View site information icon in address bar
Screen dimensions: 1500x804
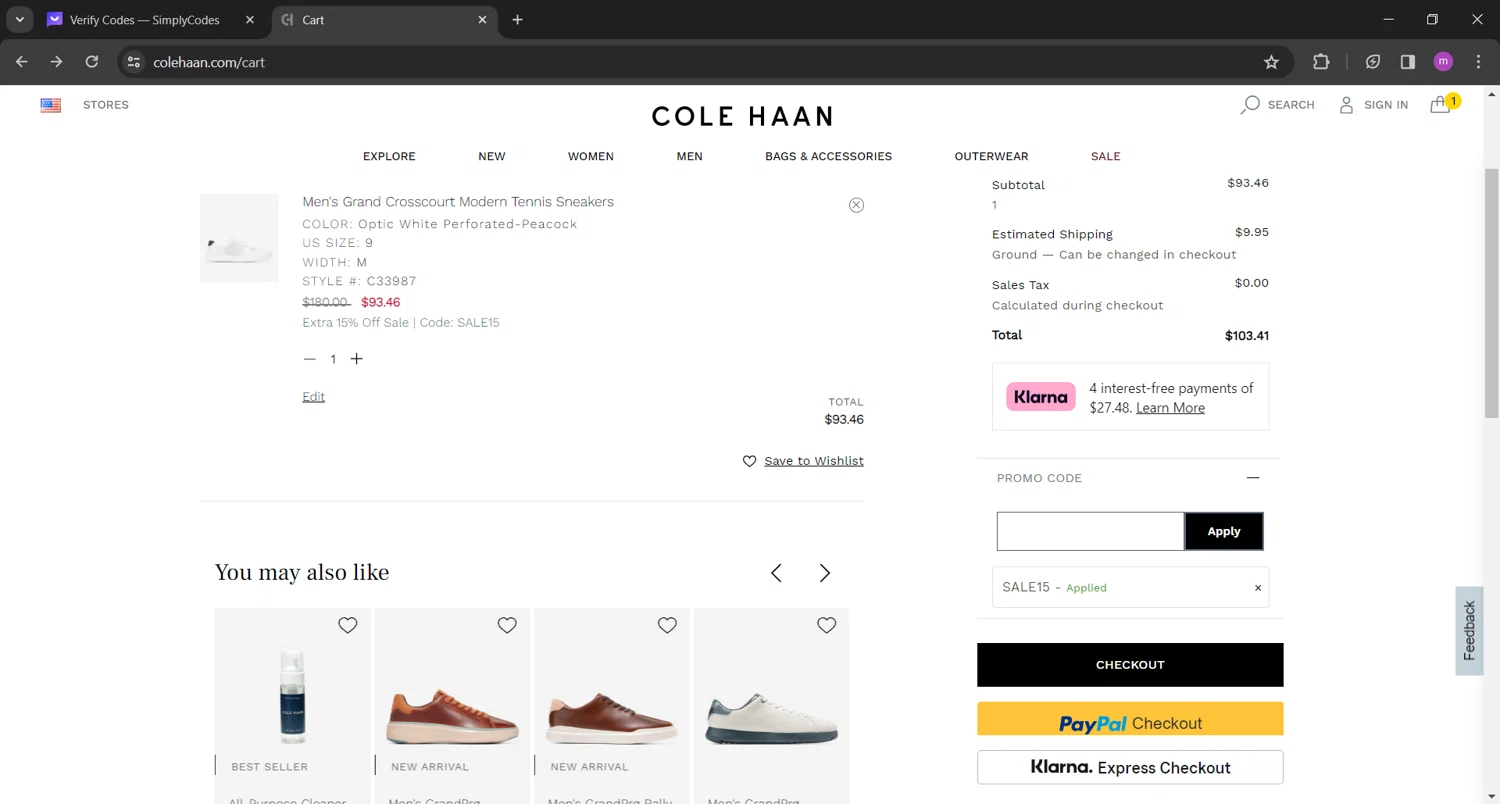click(x=133, y=62)
